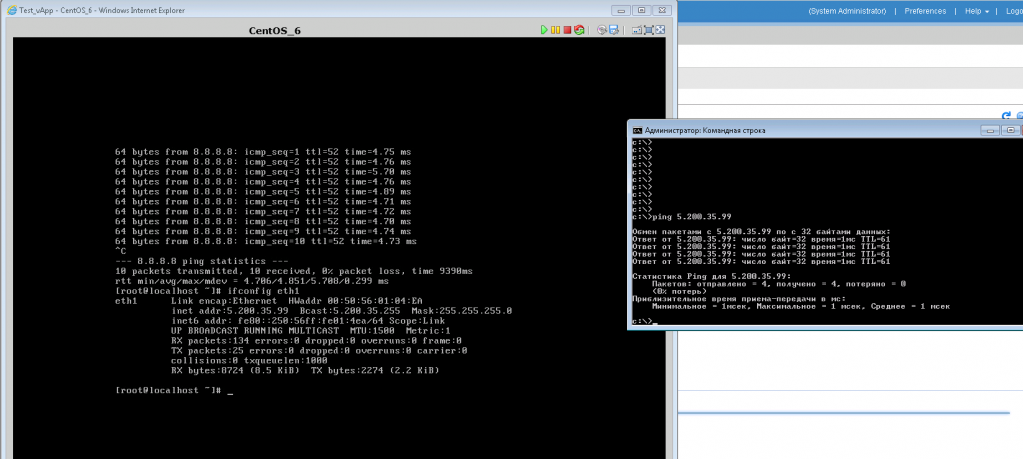Click the 'Обмен пакетами с 5.200.35.99' line

[x=761, y=231]
